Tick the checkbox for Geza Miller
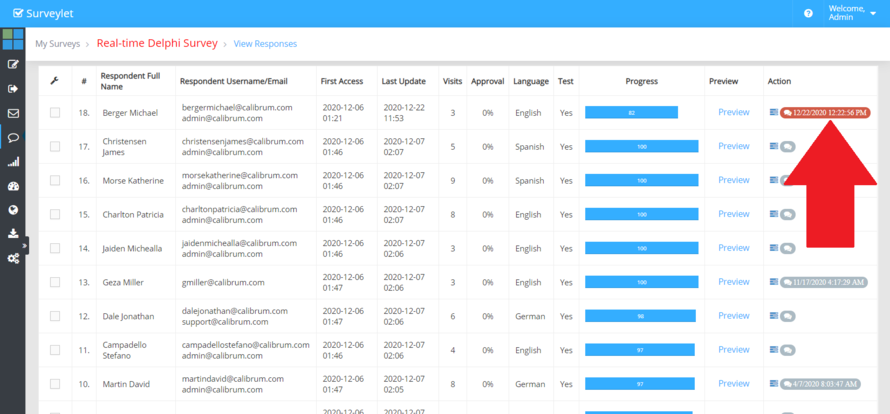 pyautogui.click(x=55, y=283)
